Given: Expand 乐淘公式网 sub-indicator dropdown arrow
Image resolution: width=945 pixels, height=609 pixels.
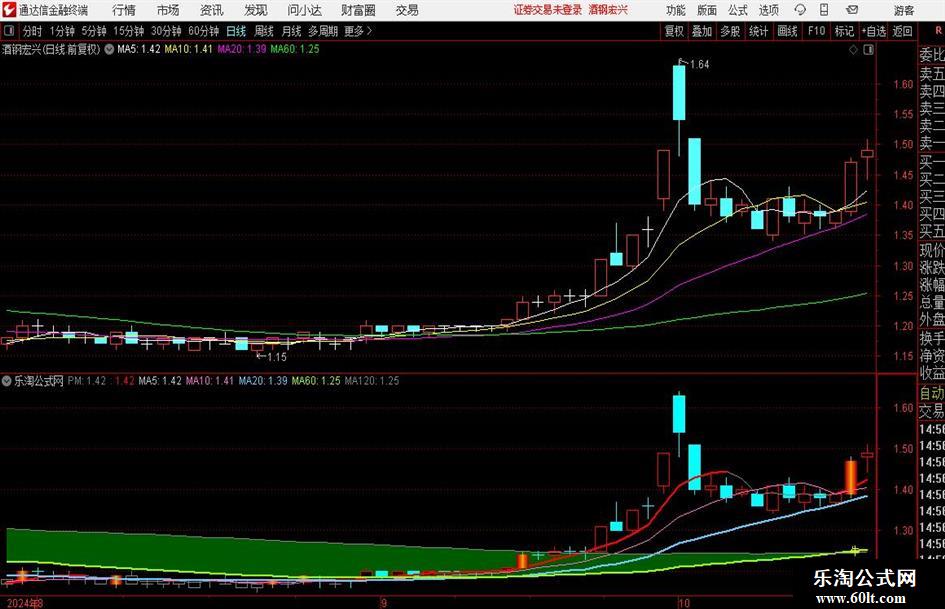Looking at the screenshot, I should (7, 380).
